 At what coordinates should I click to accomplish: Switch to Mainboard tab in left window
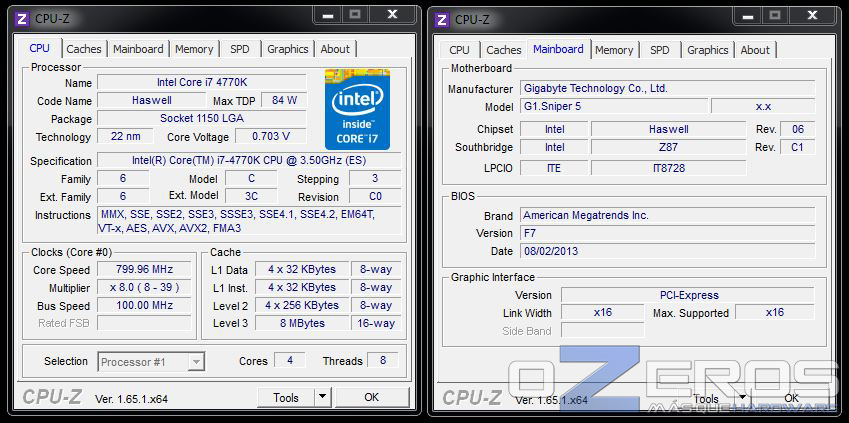pos(138,49)
